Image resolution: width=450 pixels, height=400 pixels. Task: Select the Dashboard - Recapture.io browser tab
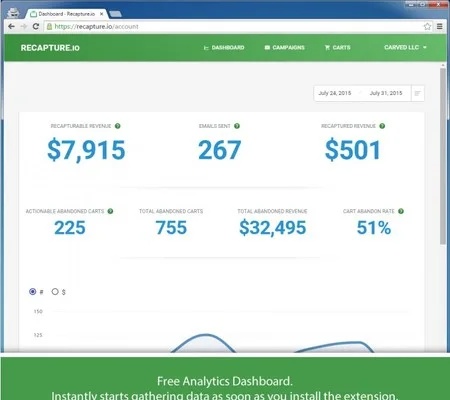(67, 14)
